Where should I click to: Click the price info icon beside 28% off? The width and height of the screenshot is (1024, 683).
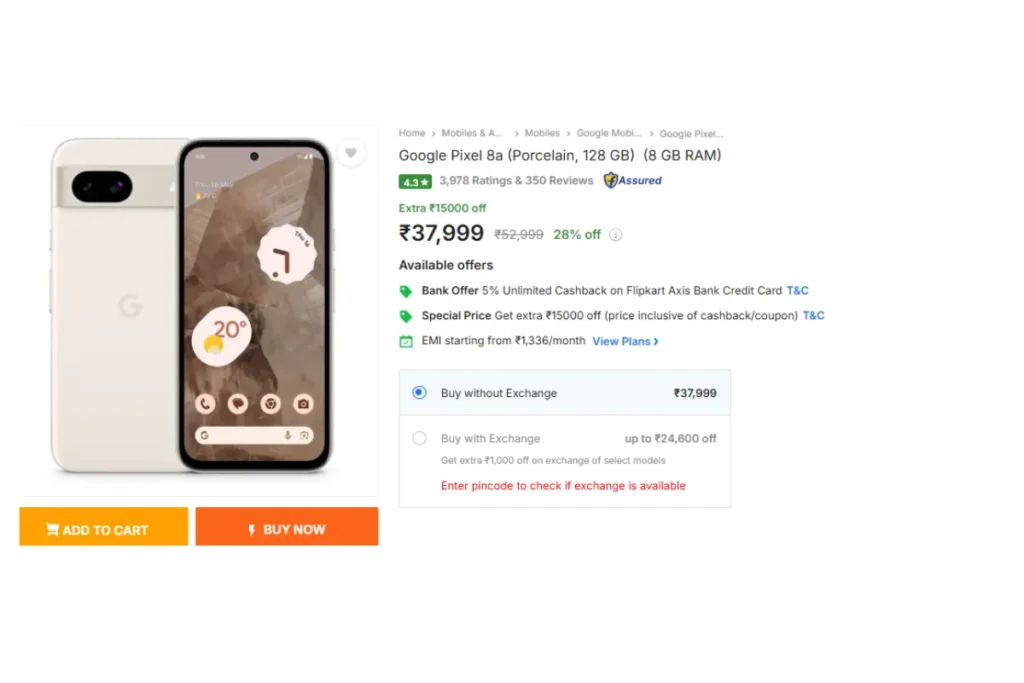click(615, 235)
